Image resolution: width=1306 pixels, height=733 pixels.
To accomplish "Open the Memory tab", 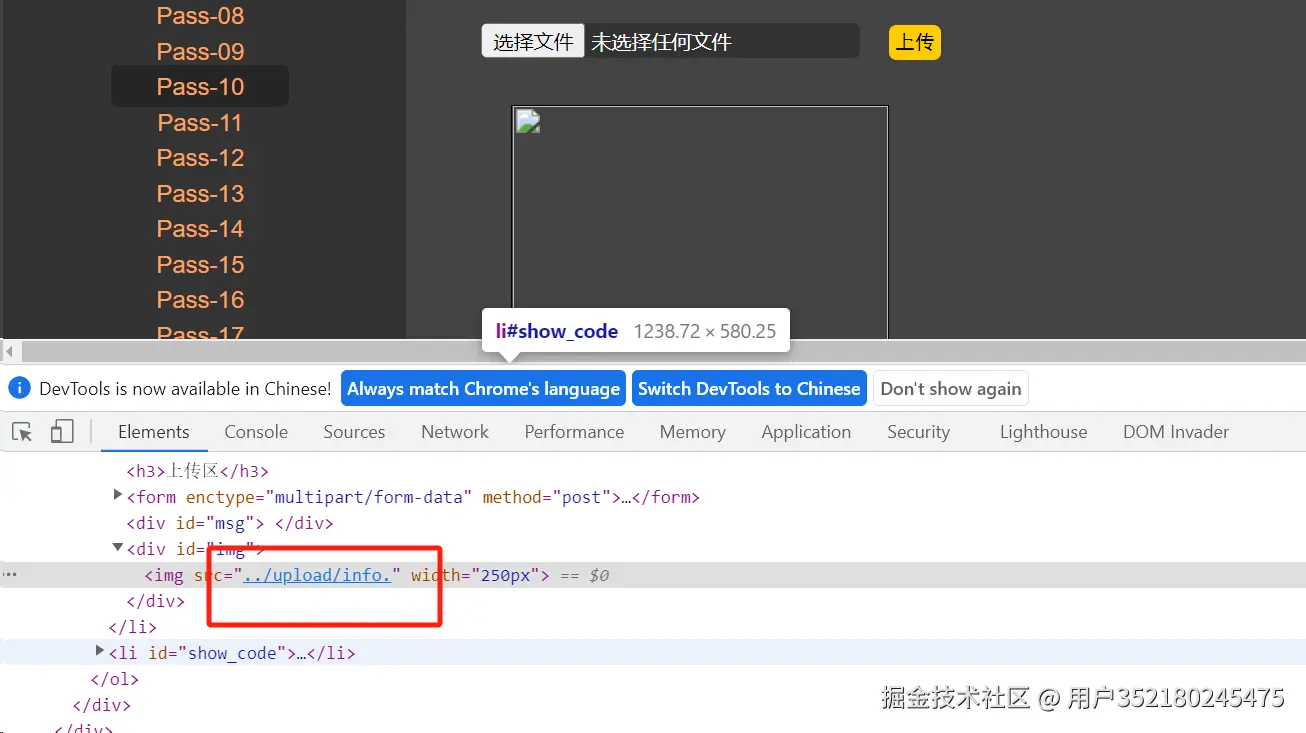I will pyautogui.click(x=692, y=432).
